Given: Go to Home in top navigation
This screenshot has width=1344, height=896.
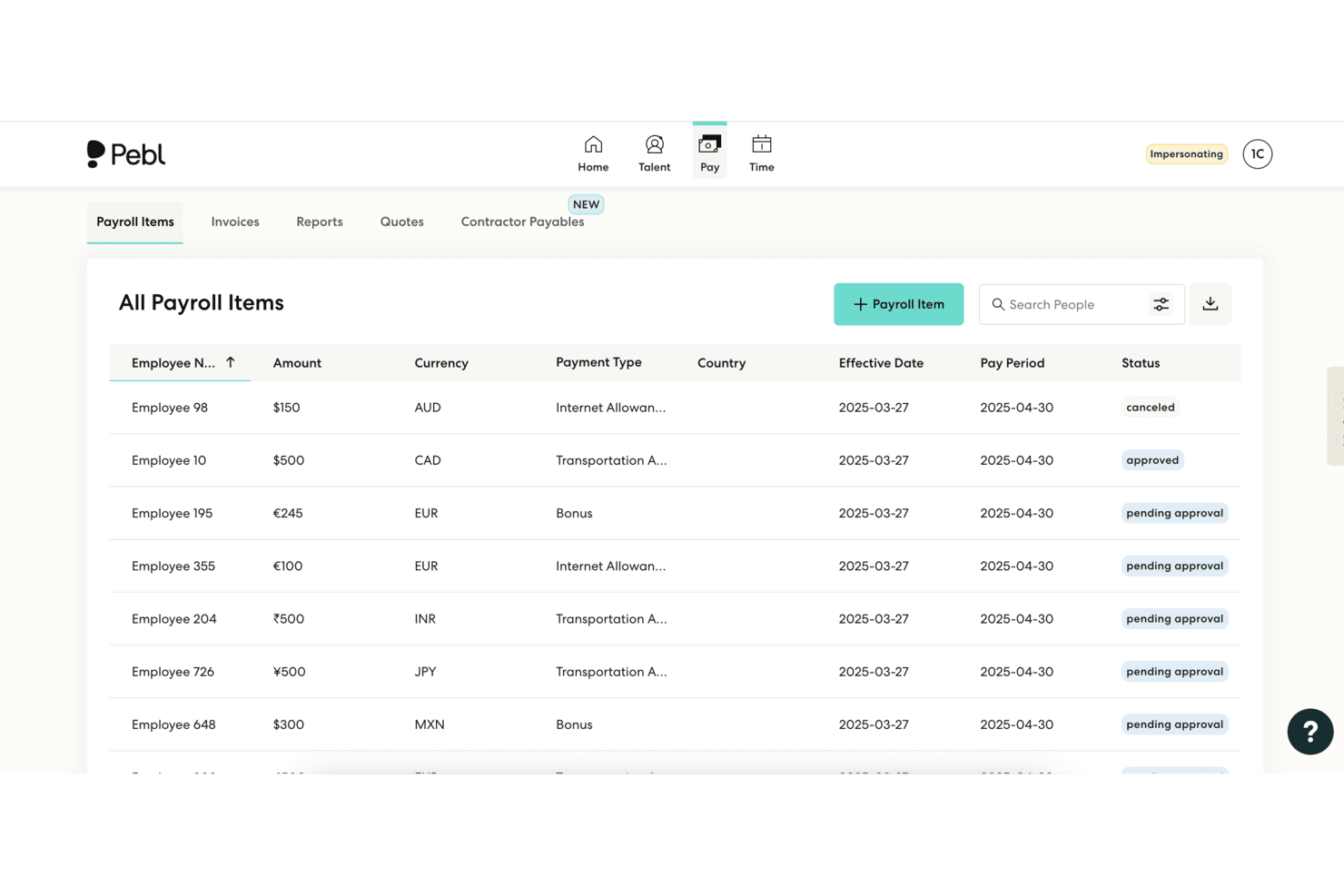Looking at the screenshot, I should point(593,154).
